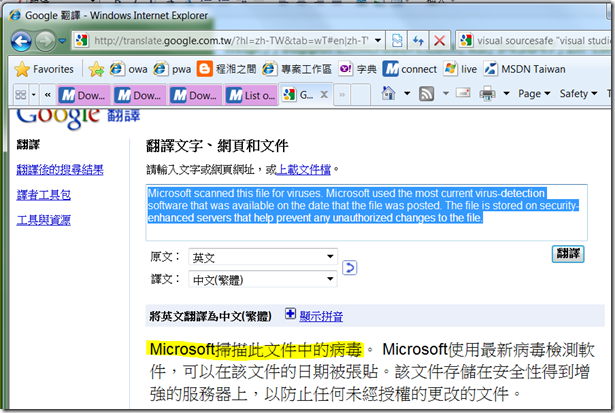Open the Quick Tabs dropdown arrow
The height and width of the screenshot is (413, 615).
coord(33,95)
